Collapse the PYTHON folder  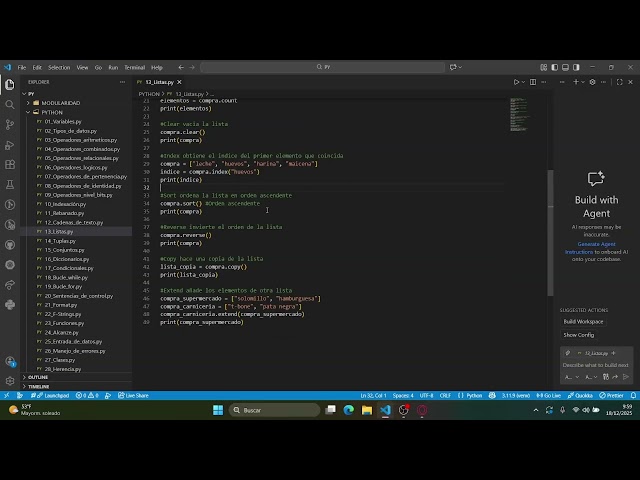[28, 112]
